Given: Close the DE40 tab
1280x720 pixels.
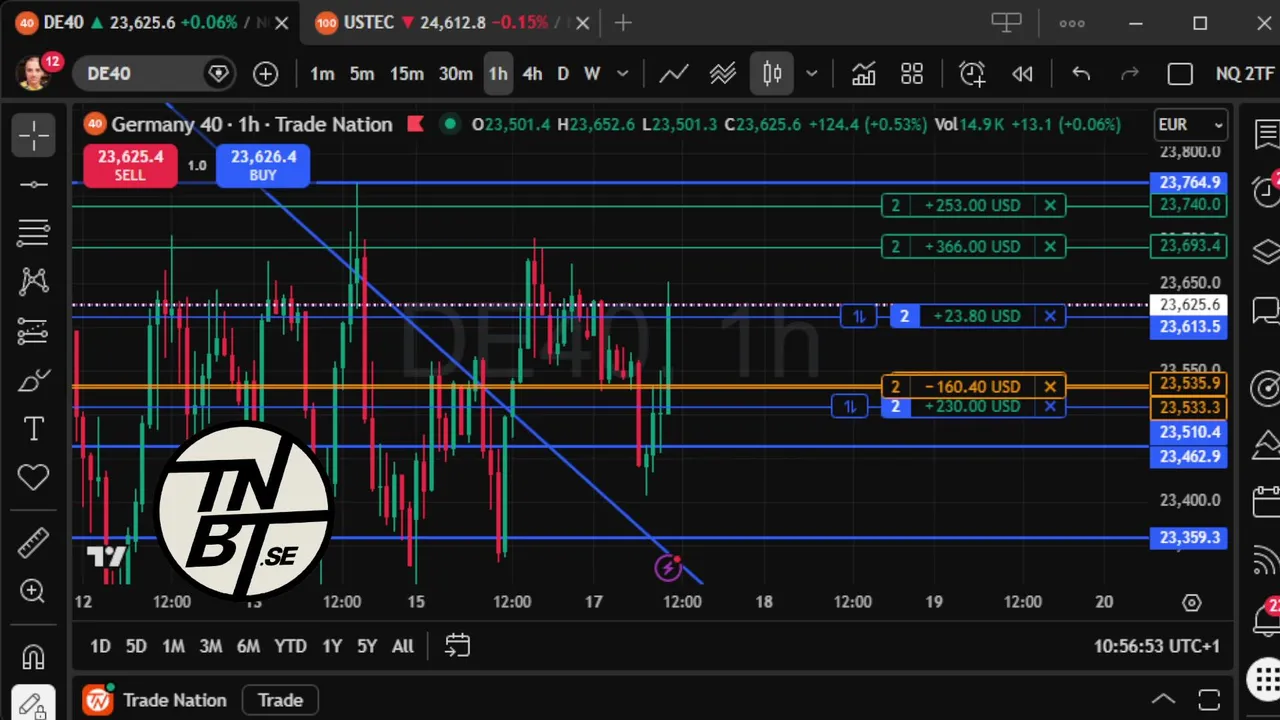Looking at the screenshot, I should pyautogui.click(x=281, y=22).
